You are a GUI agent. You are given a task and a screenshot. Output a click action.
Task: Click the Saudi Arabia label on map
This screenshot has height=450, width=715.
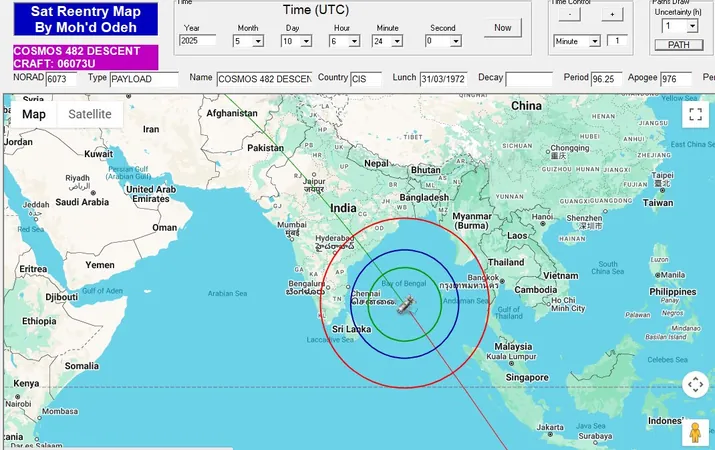click(x=82, y=202)
